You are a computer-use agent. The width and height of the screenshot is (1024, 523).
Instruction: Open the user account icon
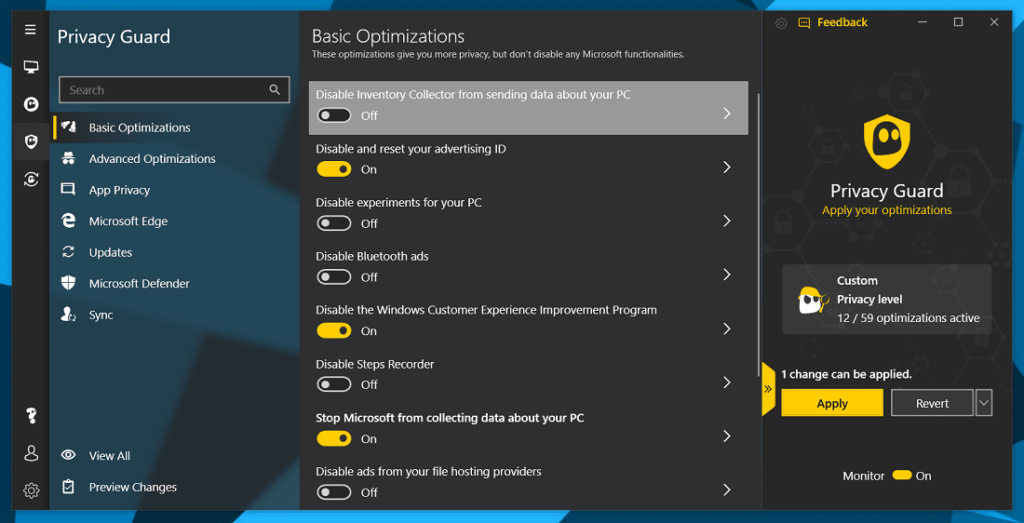tap(31, 453)
